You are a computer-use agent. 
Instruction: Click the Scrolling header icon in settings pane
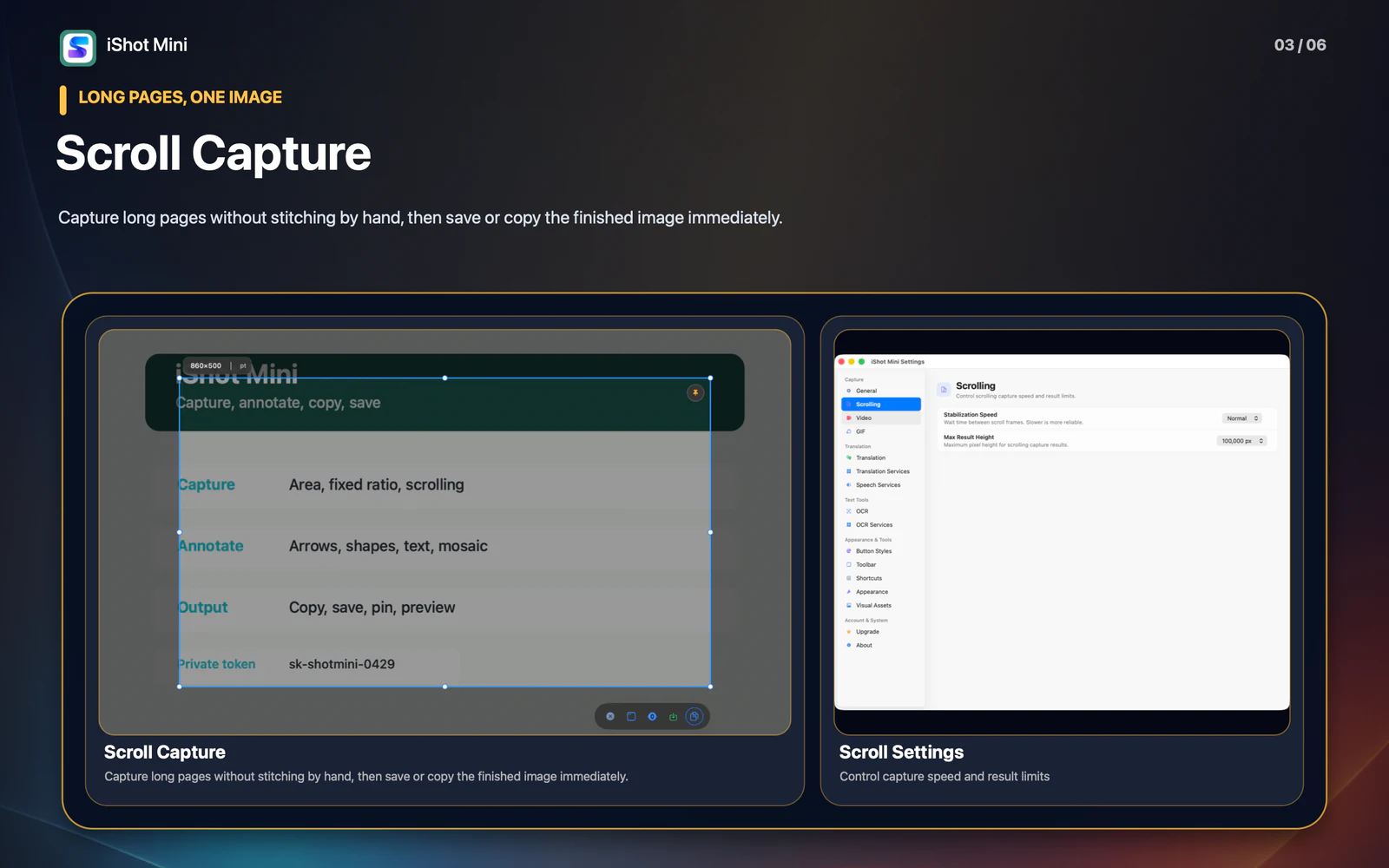(944, 390)
